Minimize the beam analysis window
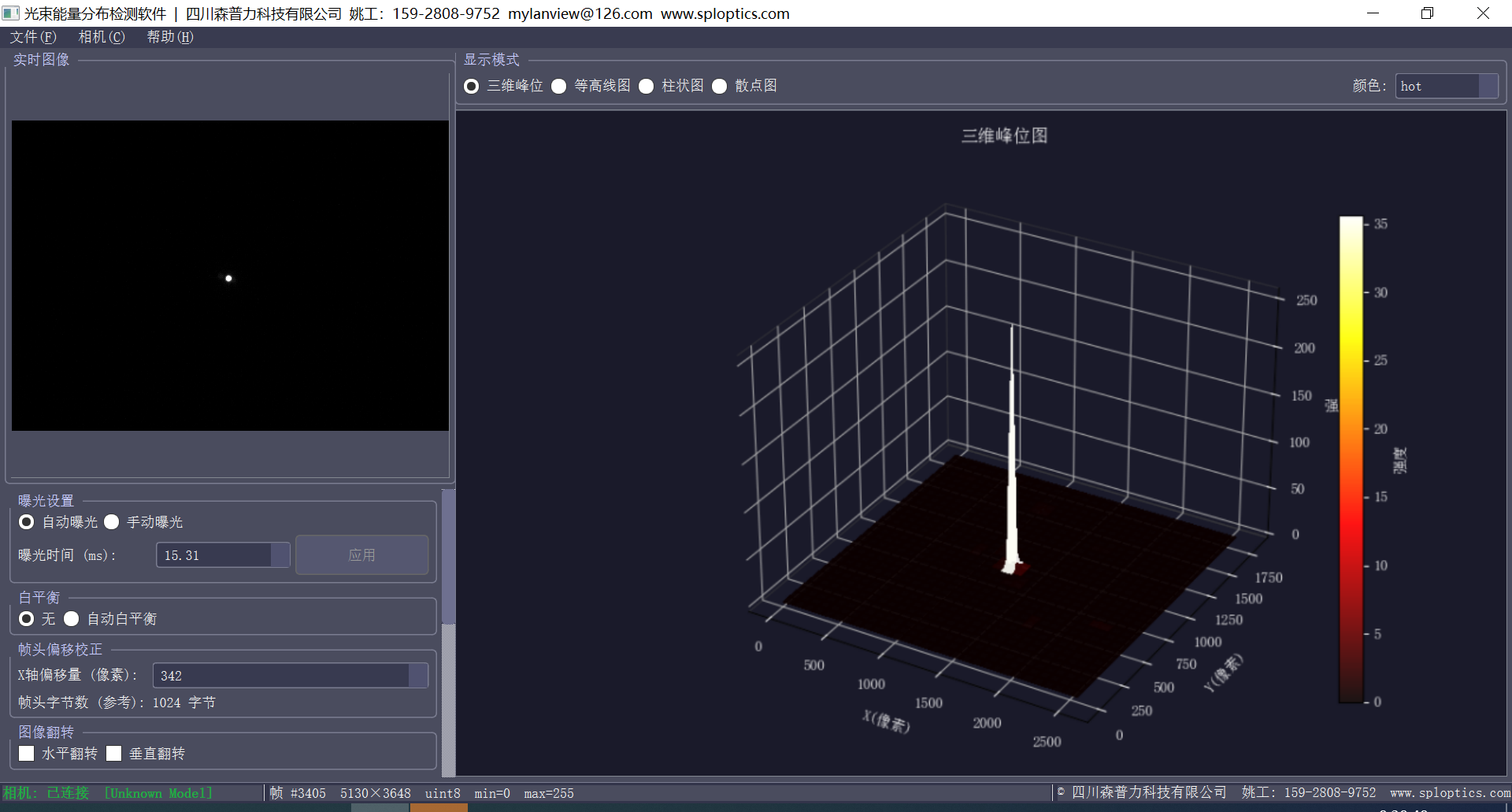Image resolution: width=1512 pixels, height=812 pixels. 1373,13
